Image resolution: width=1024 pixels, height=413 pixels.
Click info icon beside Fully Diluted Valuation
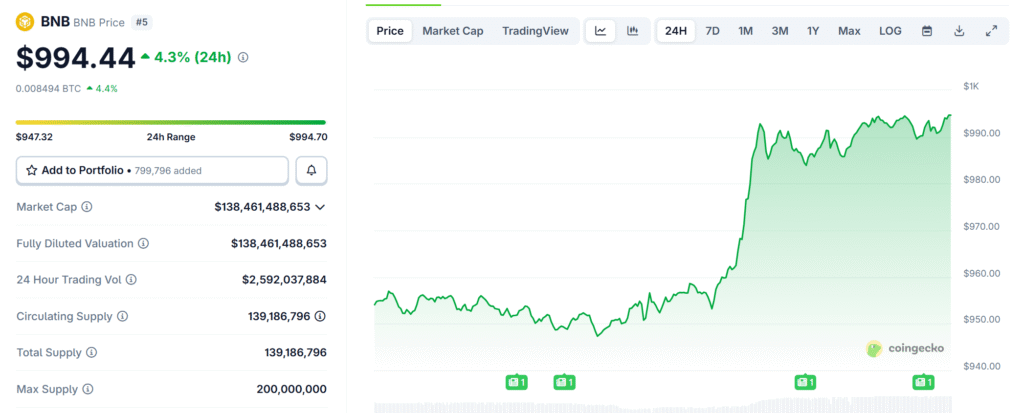[143, 243]
